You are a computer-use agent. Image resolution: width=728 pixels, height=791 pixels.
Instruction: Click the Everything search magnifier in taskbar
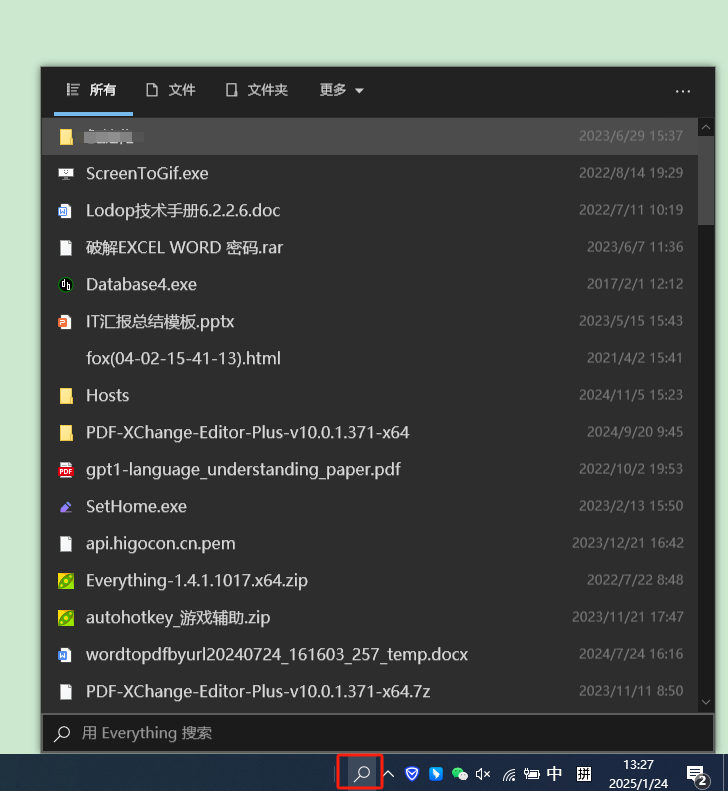[361, 773]
